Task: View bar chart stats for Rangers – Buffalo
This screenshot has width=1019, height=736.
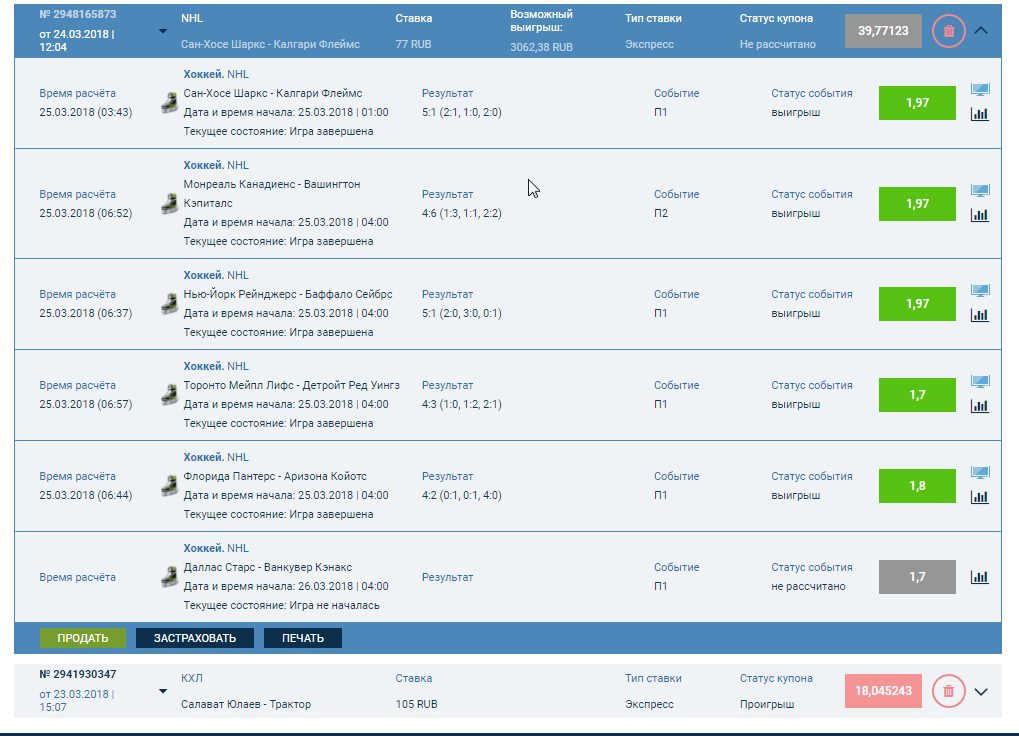Action: coord(980,315)
